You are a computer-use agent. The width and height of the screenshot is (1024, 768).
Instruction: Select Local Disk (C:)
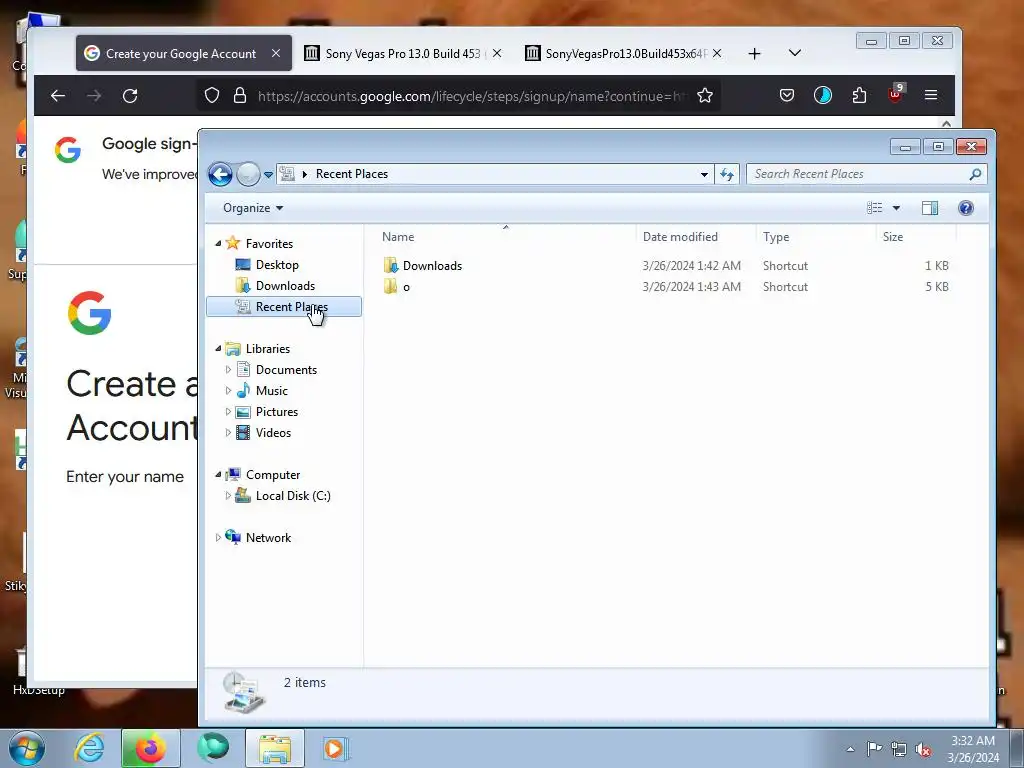pos(293,496)
